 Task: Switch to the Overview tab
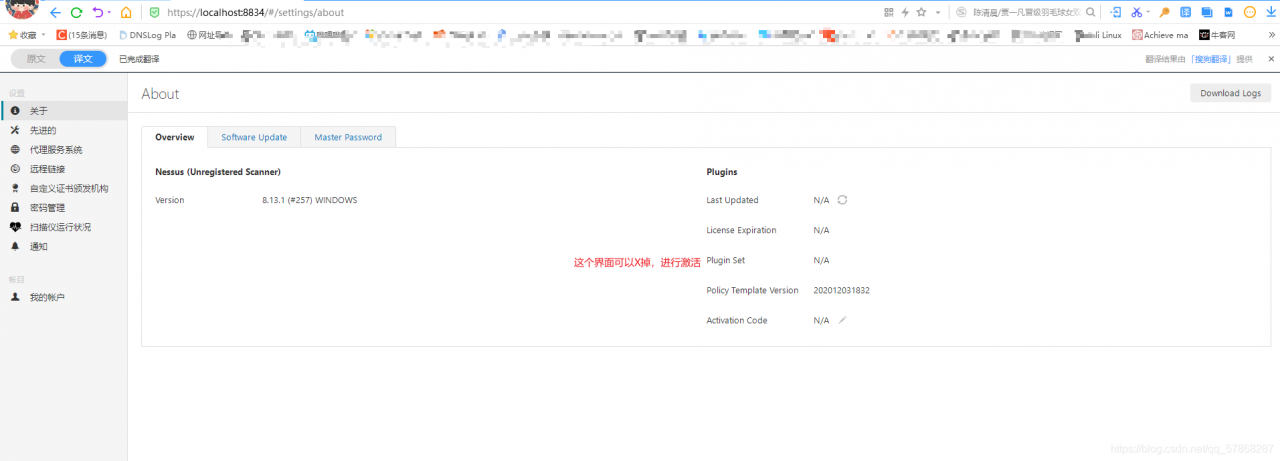[174, 137]
